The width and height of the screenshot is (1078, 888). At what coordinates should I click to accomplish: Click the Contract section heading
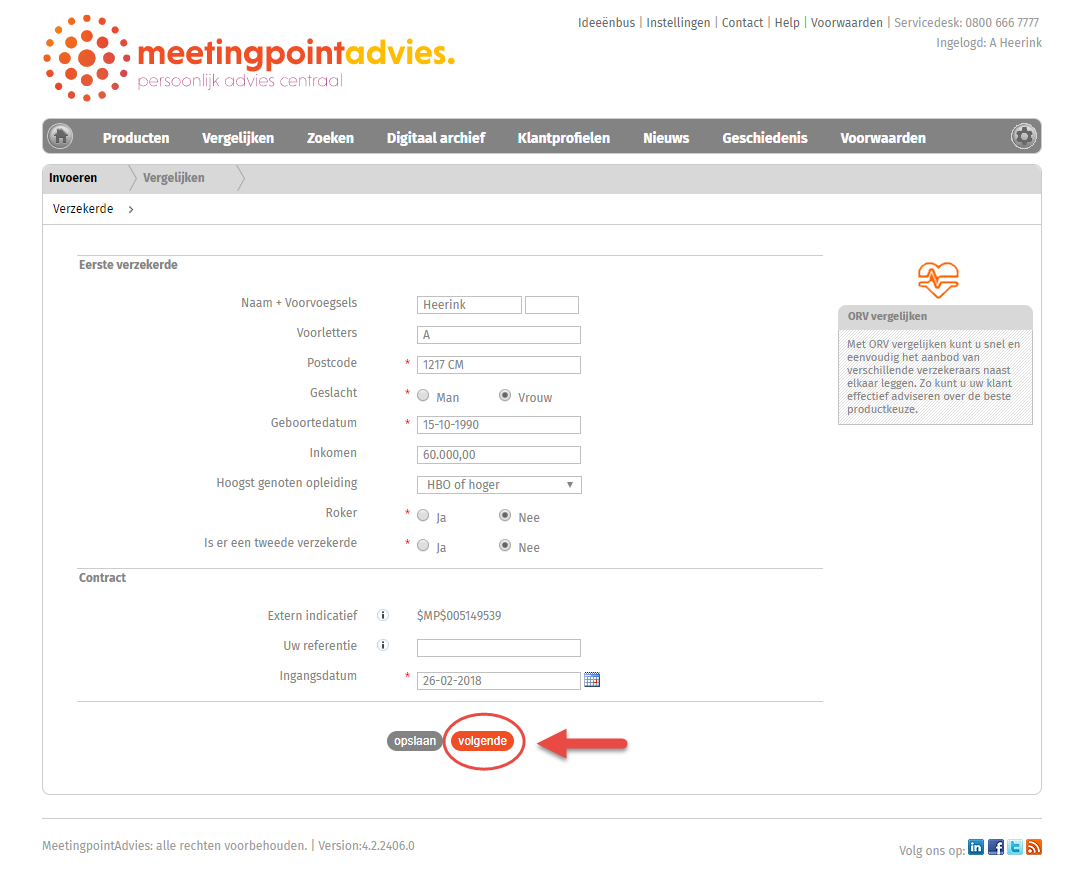point(102,578)
